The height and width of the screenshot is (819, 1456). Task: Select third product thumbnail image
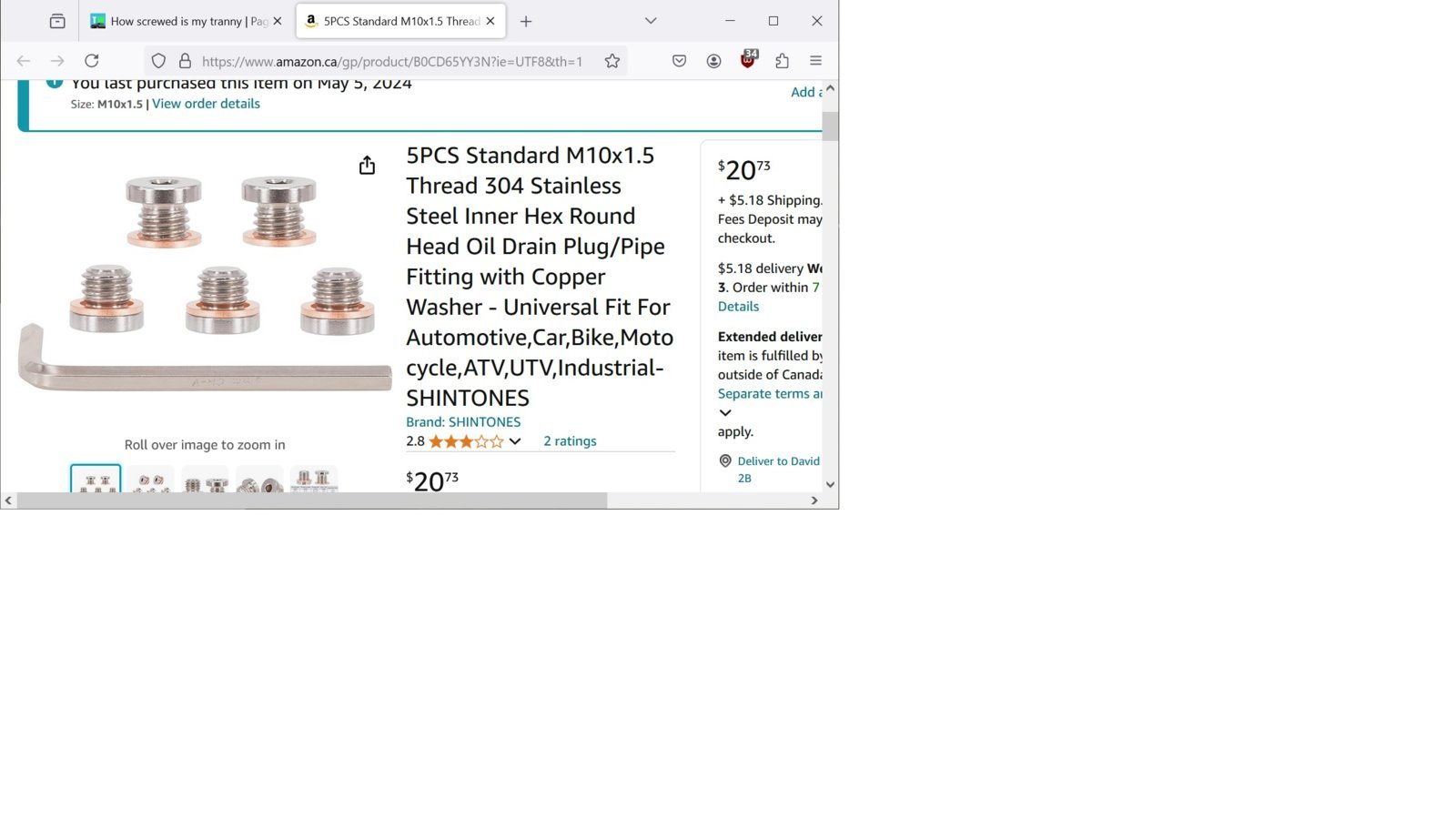click(x=205, y=479)
